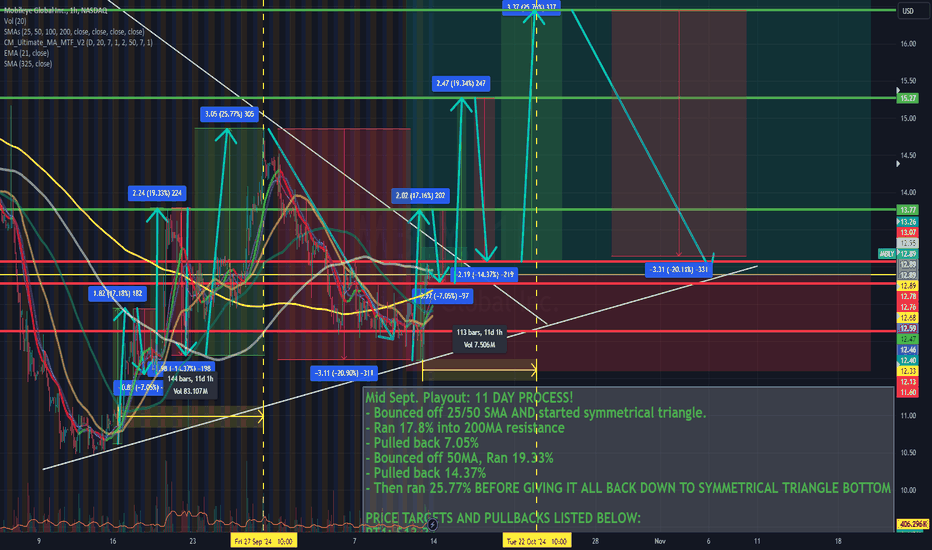The height and width of the screenshot is (550, 932).
Task: Click the 15.27 green price label
Action: 908,98
